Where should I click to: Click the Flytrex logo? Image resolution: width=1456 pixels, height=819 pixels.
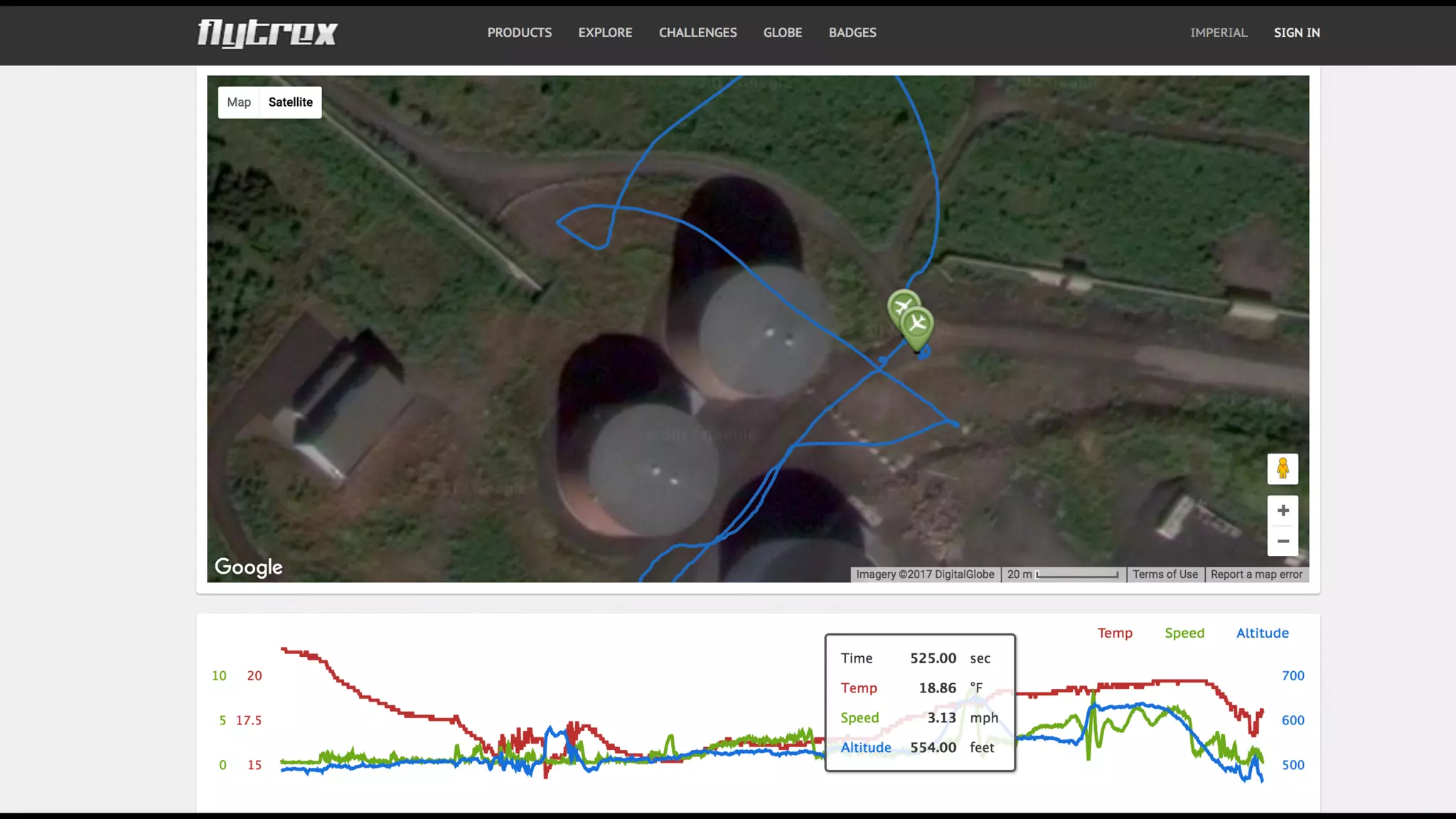tap(267, 33)
